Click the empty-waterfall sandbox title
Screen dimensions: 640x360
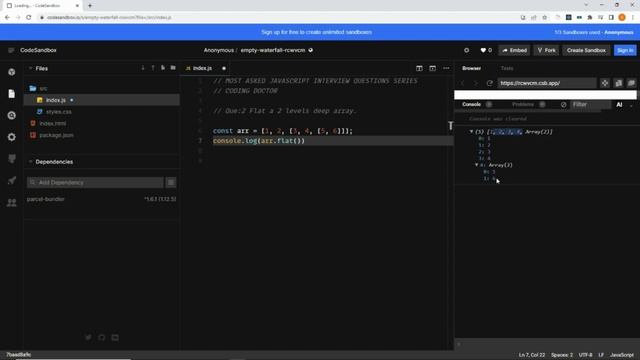coord(273,50)
